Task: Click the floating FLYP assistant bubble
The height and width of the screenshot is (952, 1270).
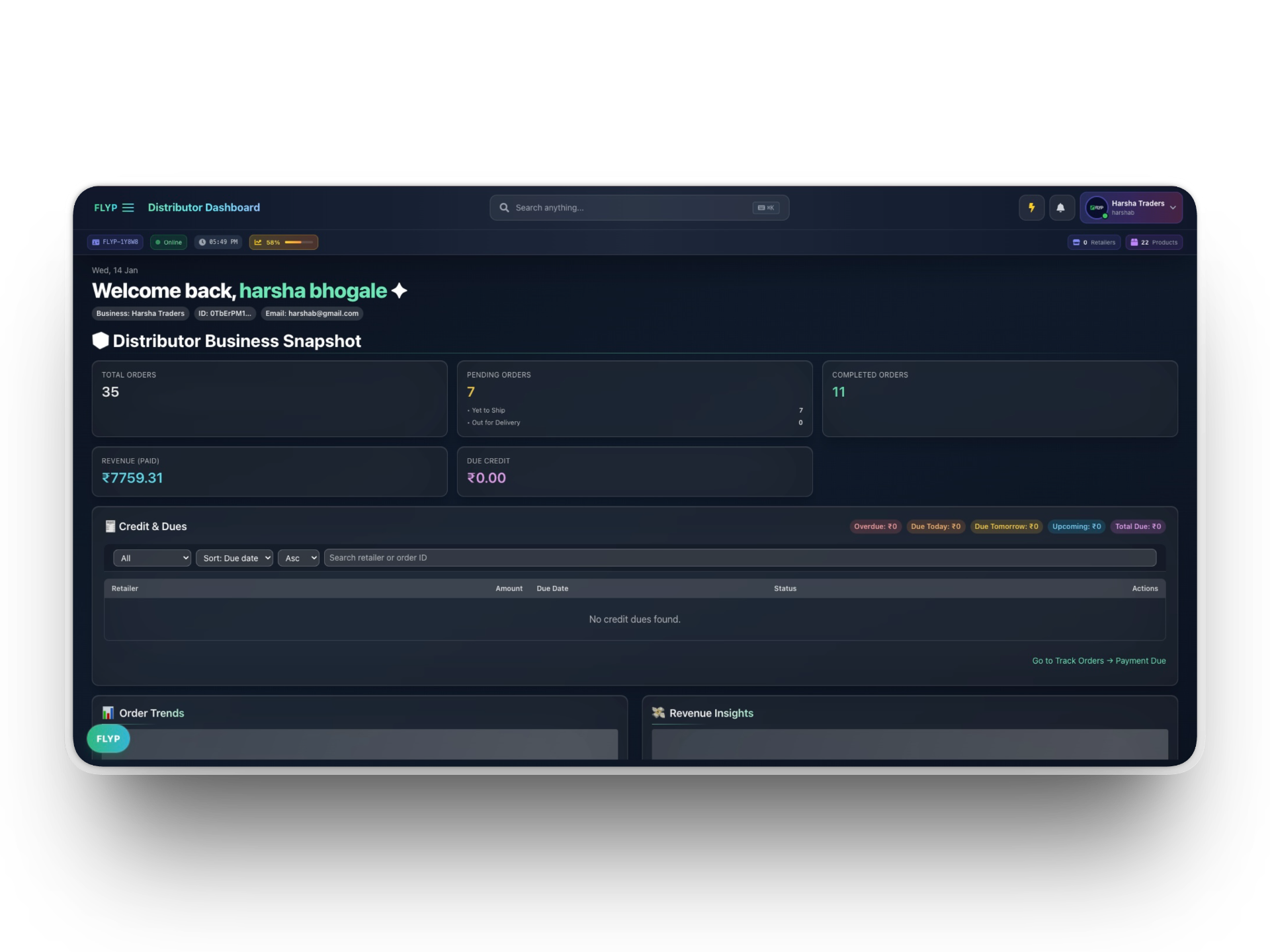Action: point(108,738)
